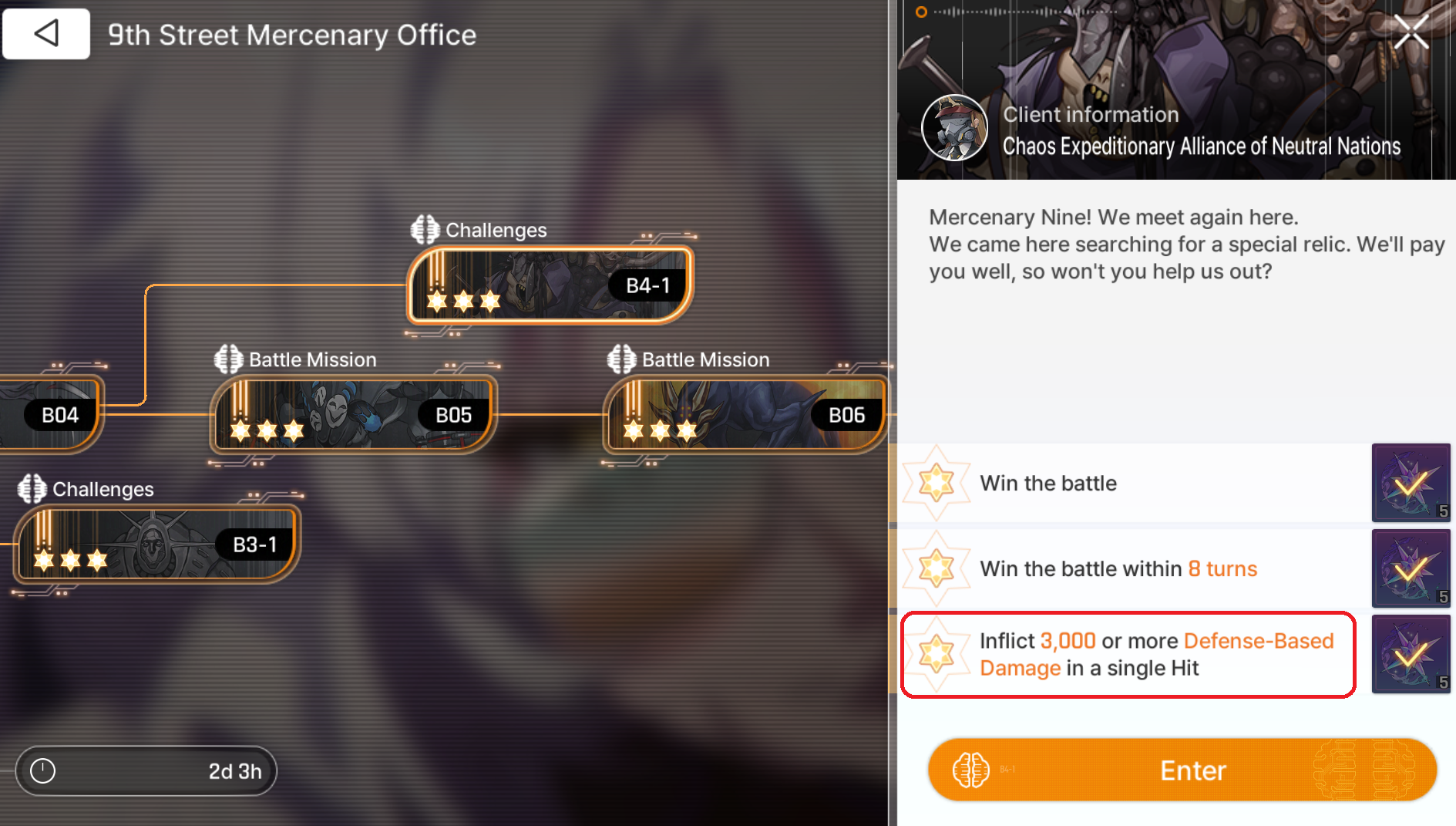Tap the reward icon for 8 turns mission
This screenshot has height=826, width=1456.
1411,568
